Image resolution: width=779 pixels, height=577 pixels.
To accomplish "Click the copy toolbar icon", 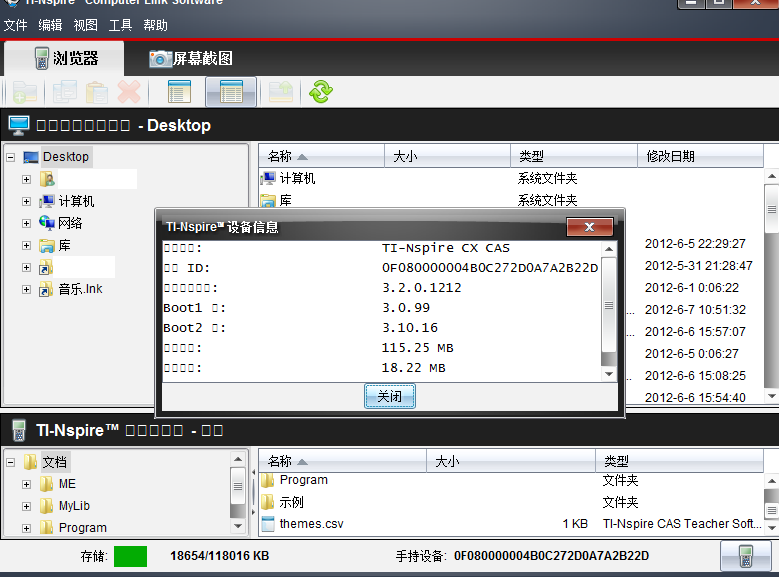I will click(65, 92).
